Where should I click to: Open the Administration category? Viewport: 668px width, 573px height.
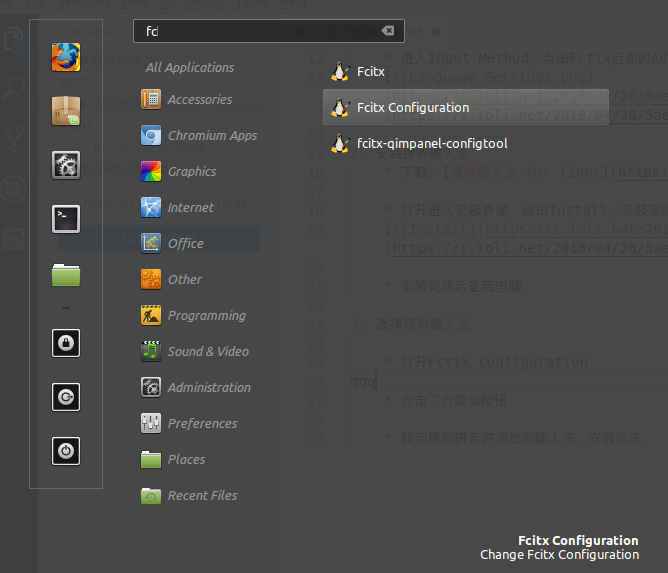click(196, 388)
